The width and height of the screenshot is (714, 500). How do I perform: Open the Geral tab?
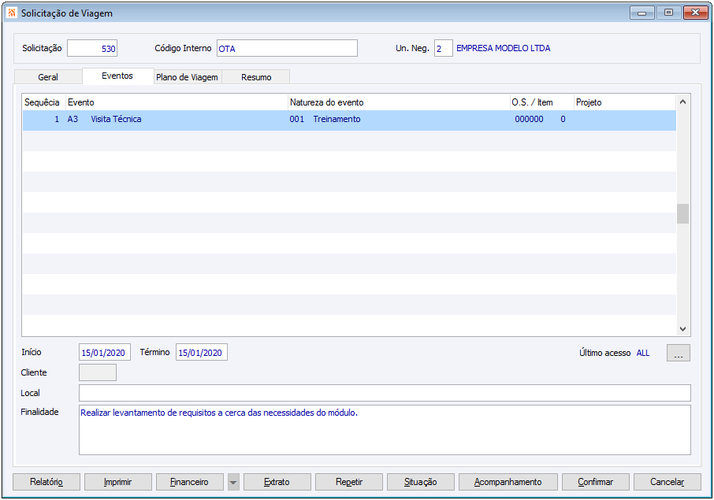tap(48, 77)
